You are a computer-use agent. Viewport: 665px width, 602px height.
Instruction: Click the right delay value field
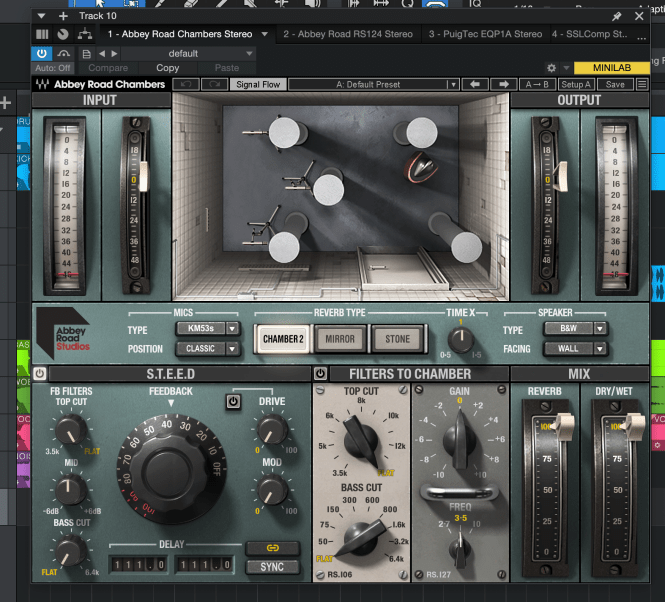pyautogui.click(x=204, y=565)
